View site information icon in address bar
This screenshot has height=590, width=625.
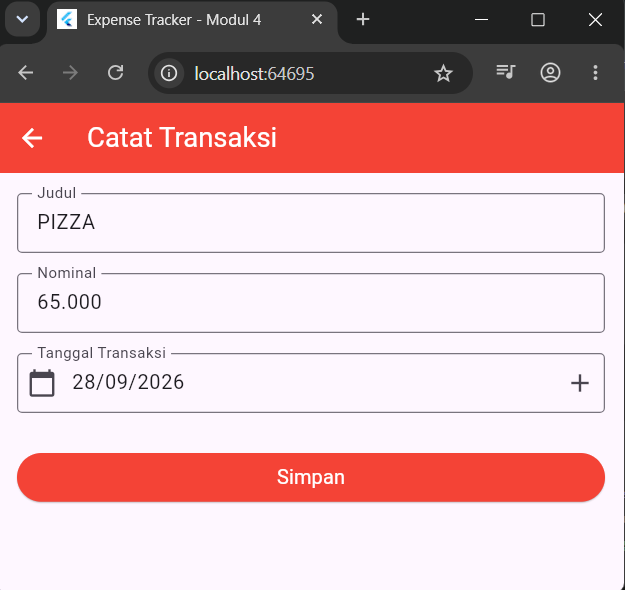pyautogui.click(x=169, y=73)
